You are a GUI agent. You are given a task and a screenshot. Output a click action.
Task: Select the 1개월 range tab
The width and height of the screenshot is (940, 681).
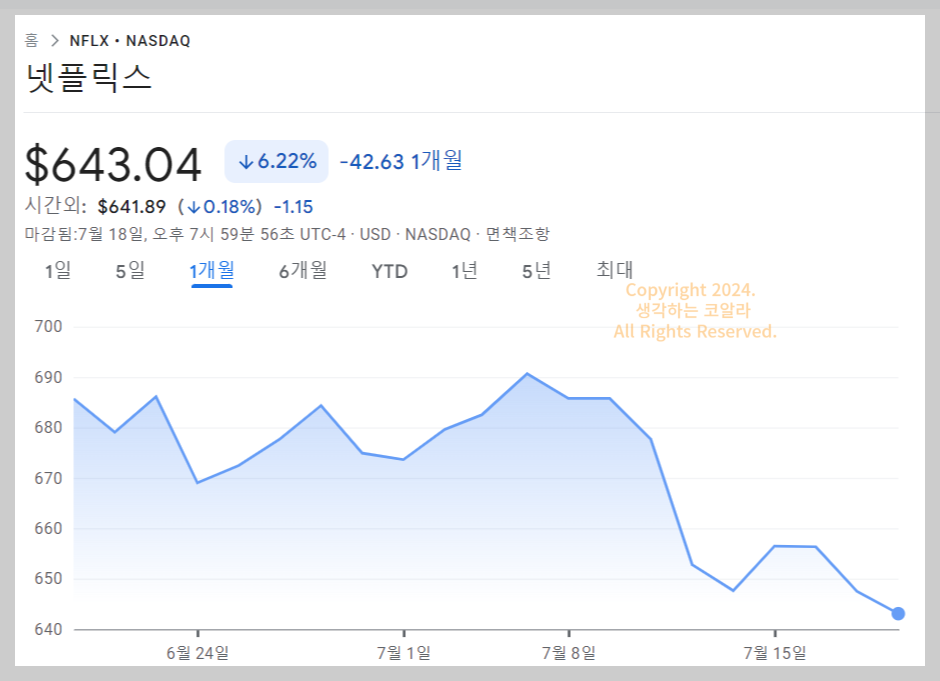(212, 271)
